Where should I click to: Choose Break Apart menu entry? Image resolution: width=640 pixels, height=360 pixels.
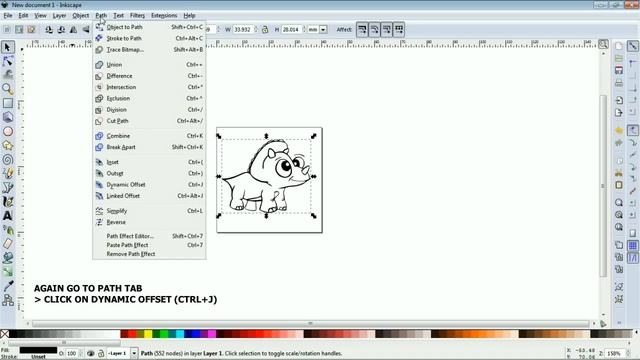(x=149, y=147)
